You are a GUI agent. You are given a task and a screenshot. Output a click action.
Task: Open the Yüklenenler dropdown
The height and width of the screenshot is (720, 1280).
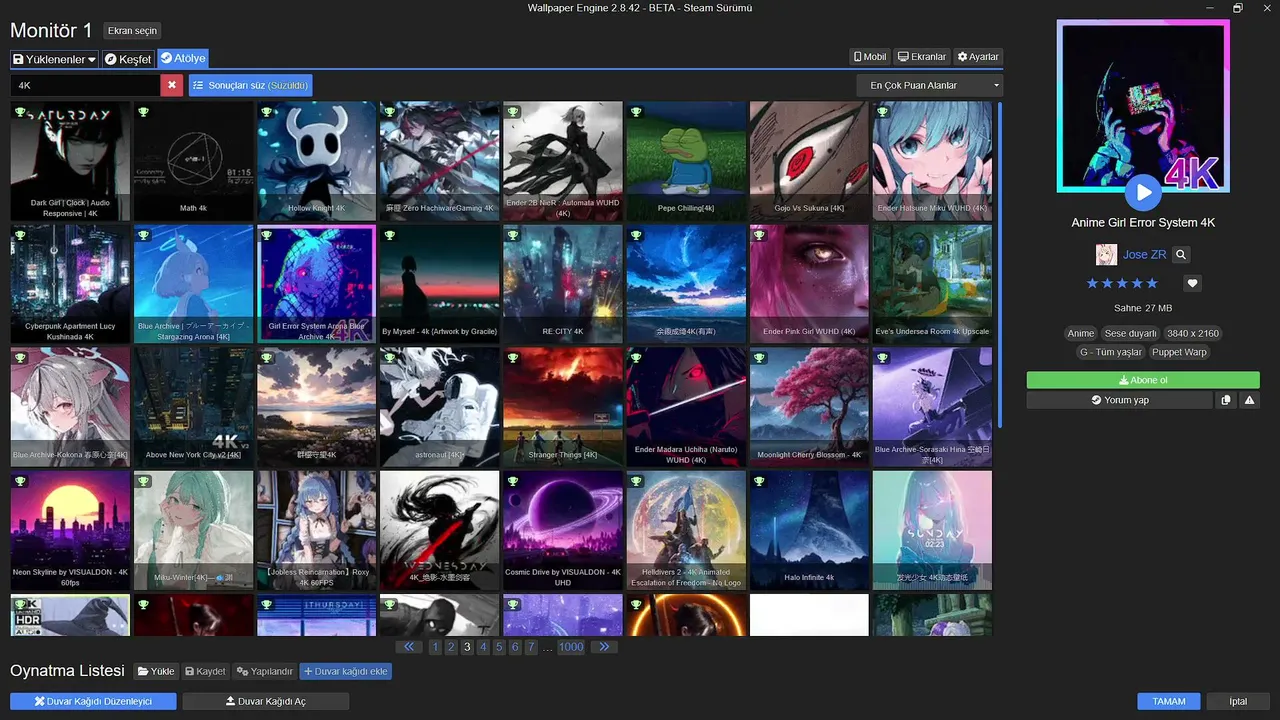pos(55,59)
